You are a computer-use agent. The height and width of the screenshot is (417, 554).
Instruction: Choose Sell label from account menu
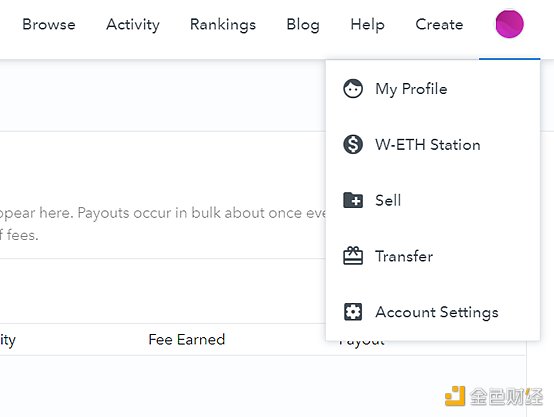click(388, 200)
